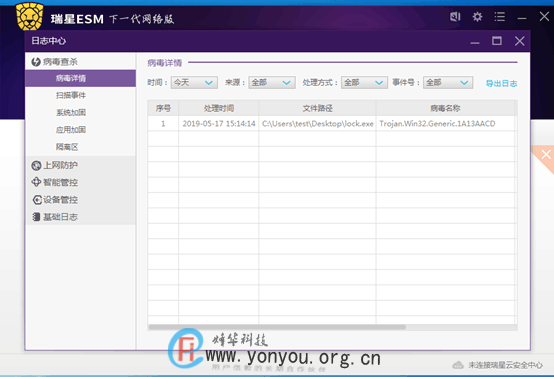
Task: Open the 处理方式 dropdown
Action: 364,83
